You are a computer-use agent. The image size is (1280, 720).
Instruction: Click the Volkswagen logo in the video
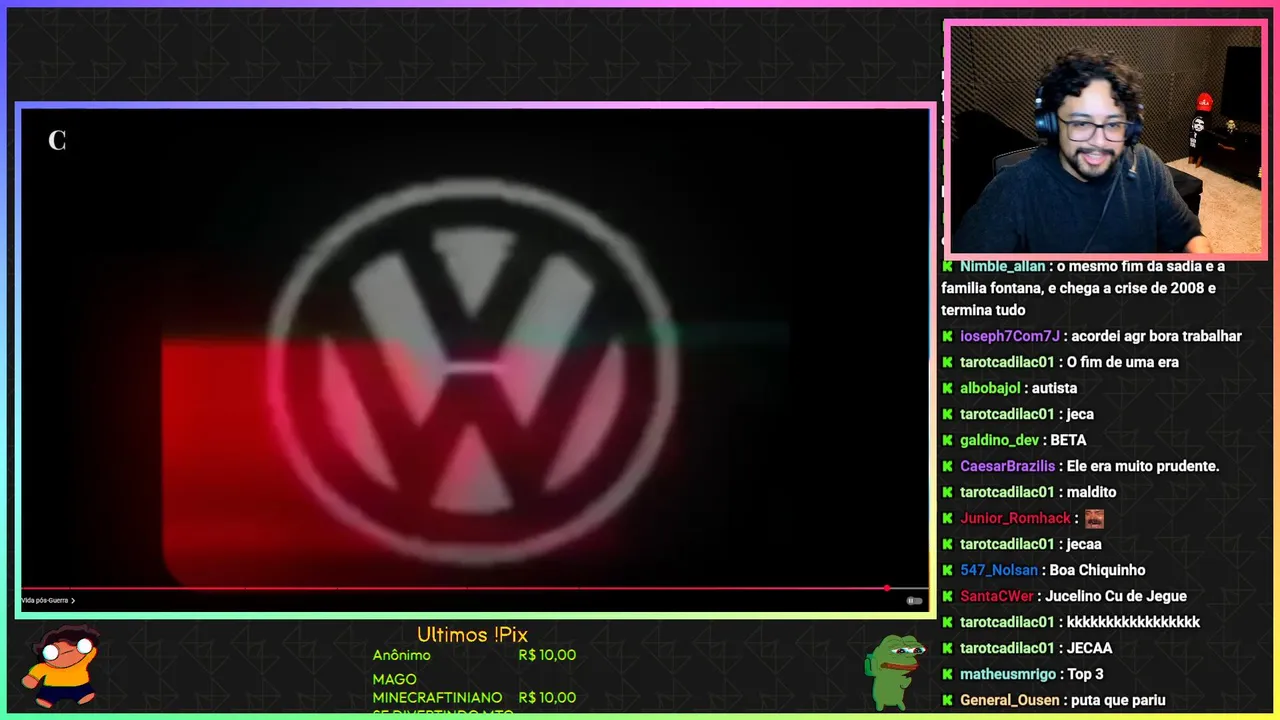coord(471,373)
